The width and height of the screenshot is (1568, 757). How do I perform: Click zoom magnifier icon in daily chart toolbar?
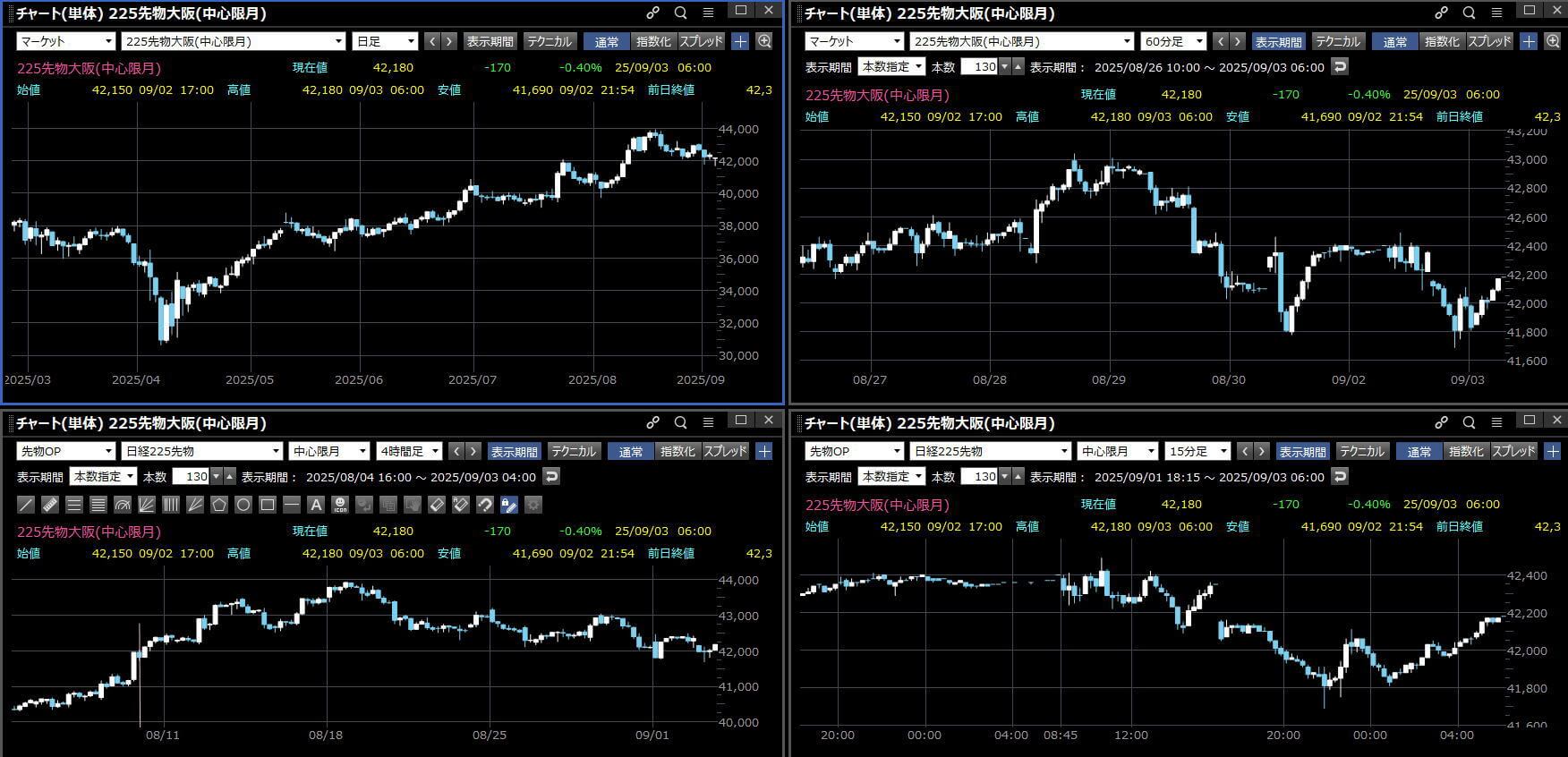[764, 41]
